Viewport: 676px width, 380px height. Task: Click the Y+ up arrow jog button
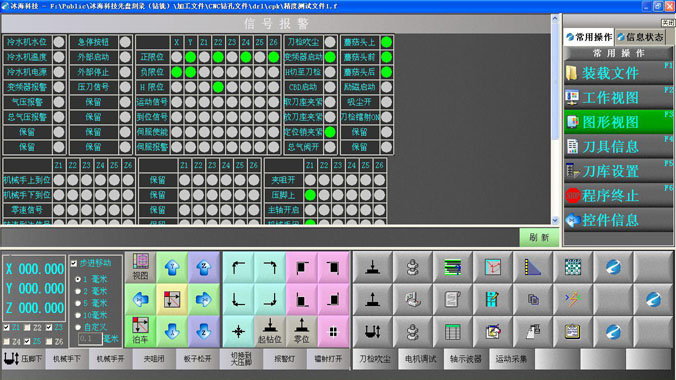[172, 267]
